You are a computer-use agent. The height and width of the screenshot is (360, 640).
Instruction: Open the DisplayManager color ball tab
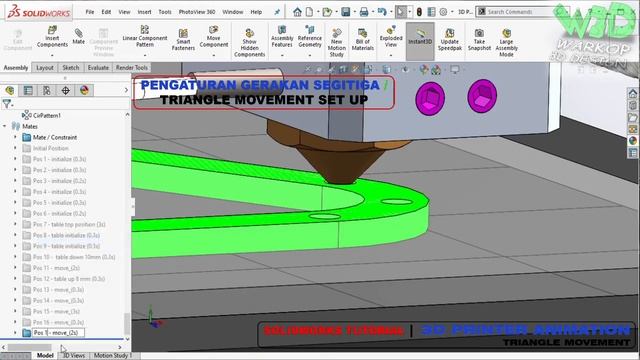coord(84,90)
